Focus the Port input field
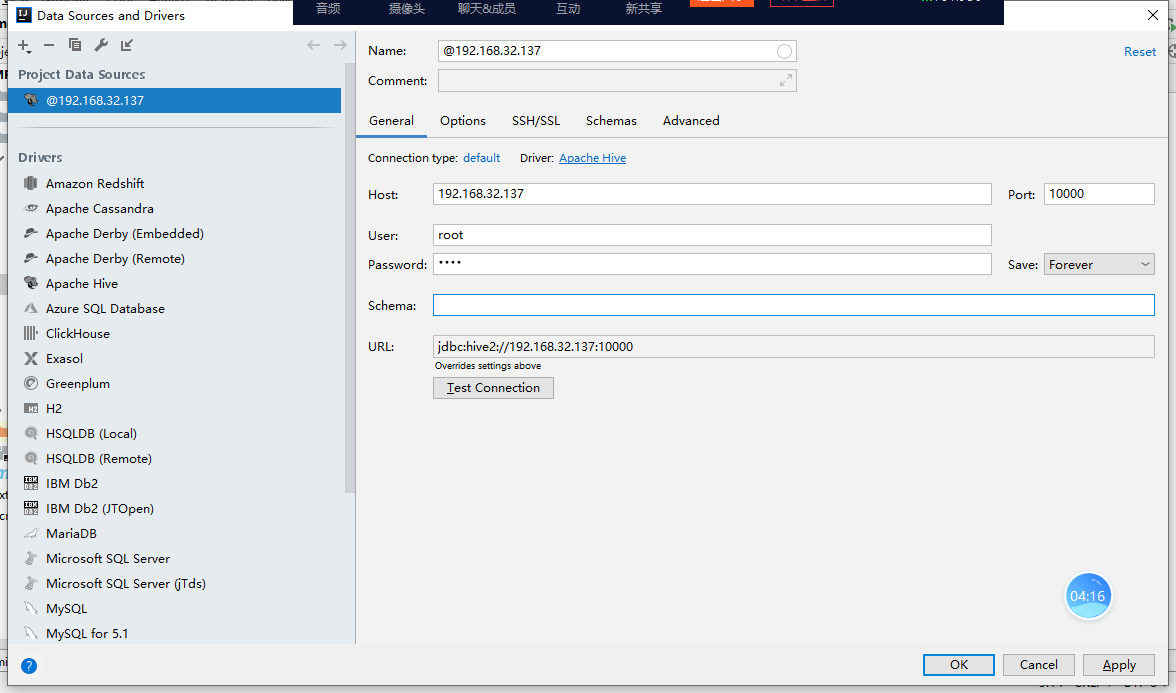 (1099, 194)
